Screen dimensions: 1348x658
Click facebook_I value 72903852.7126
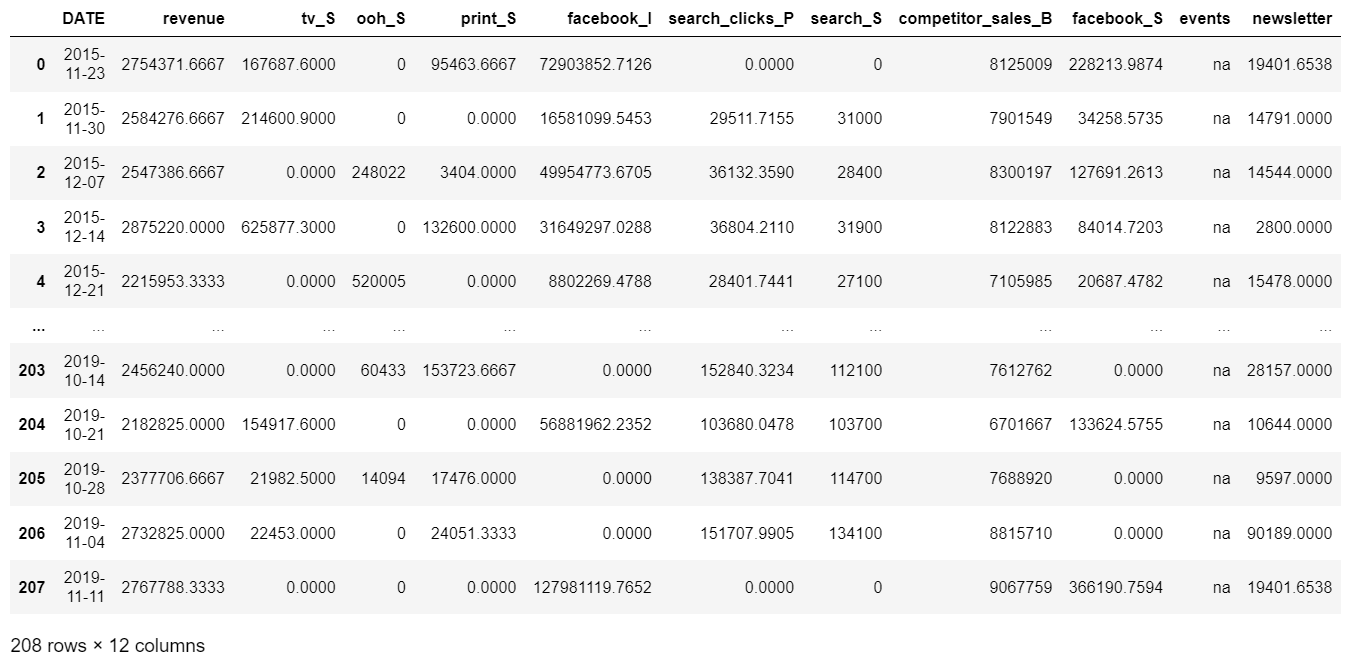(x=595, y=64)
